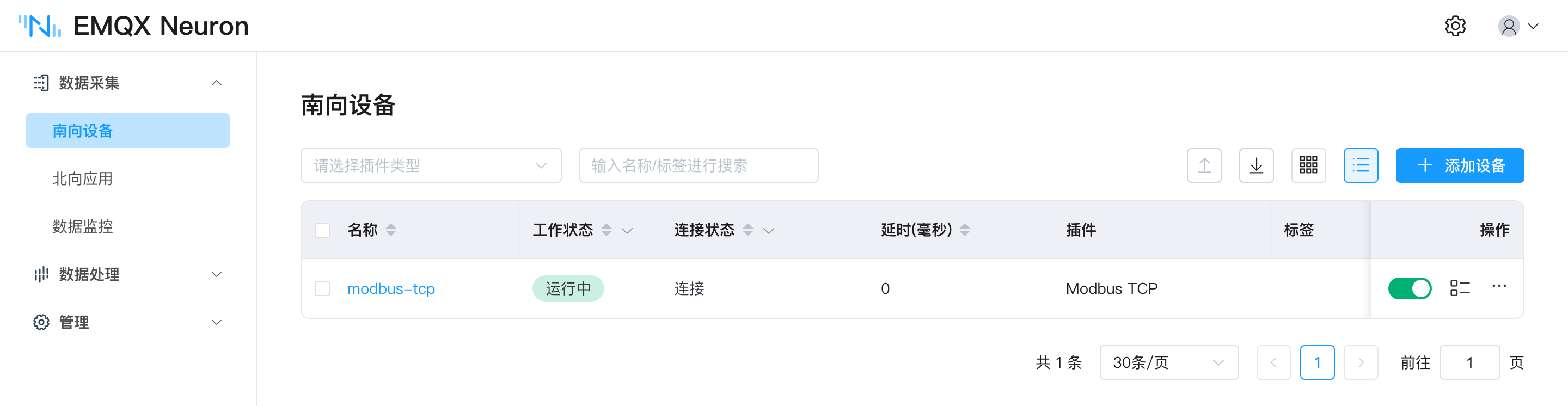Click the 添加设备 button
Viewport: 1568px width, 406px height.
click(x=1460, y=165)
